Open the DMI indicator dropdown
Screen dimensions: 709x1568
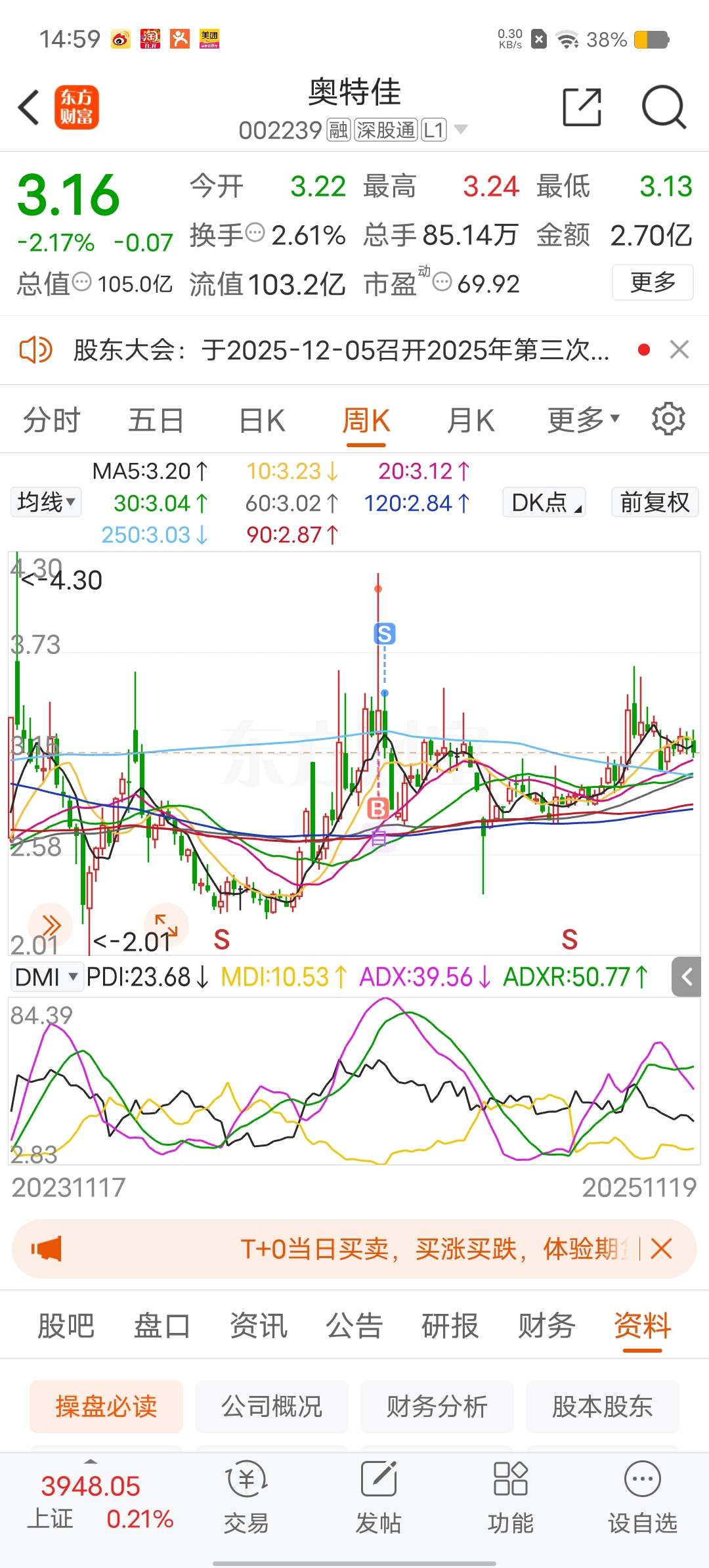46,977
